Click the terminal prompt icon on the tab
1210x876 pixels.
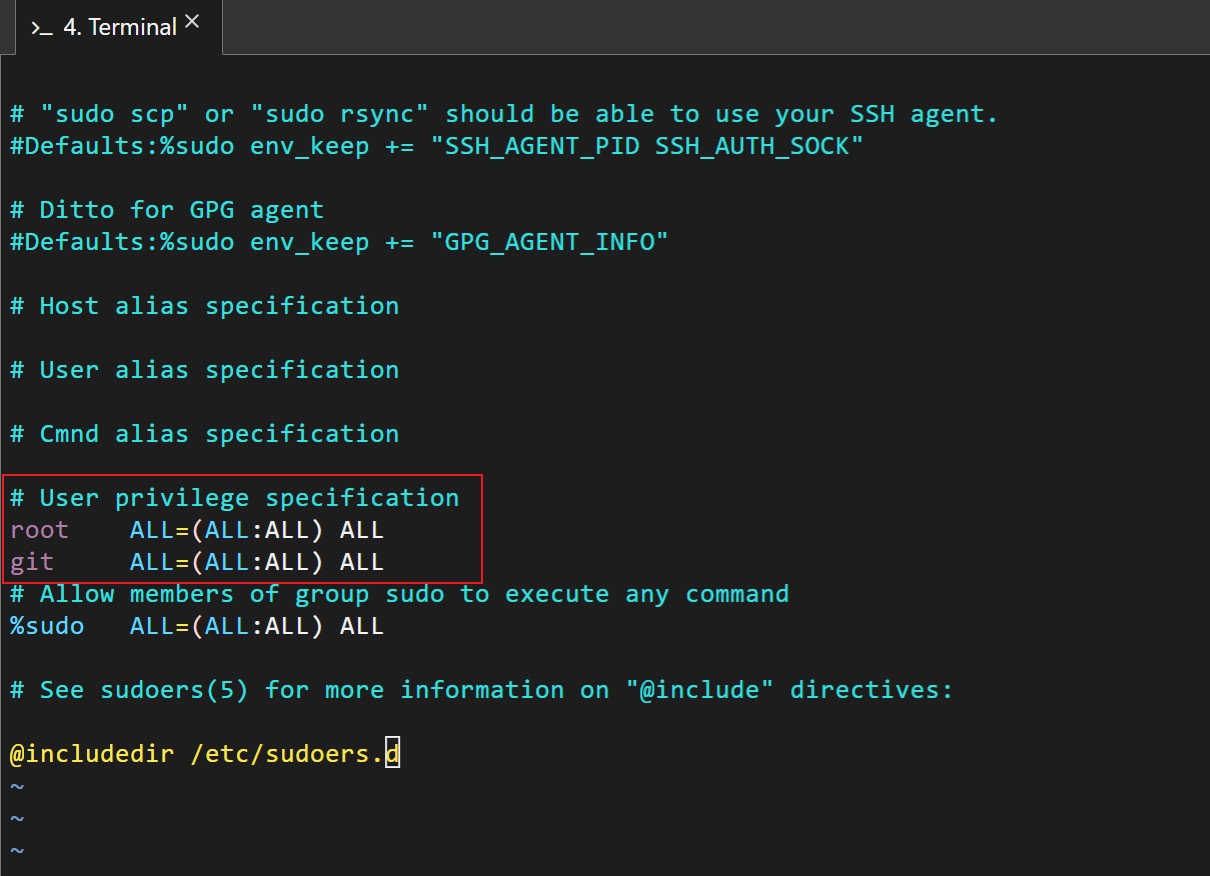point(40,27)
